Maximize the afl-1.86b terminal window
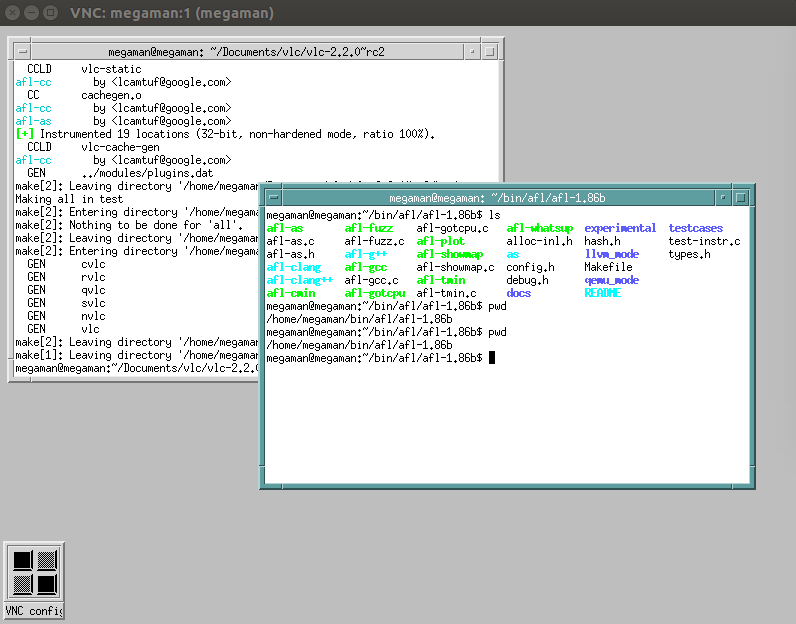 (739, 197)
